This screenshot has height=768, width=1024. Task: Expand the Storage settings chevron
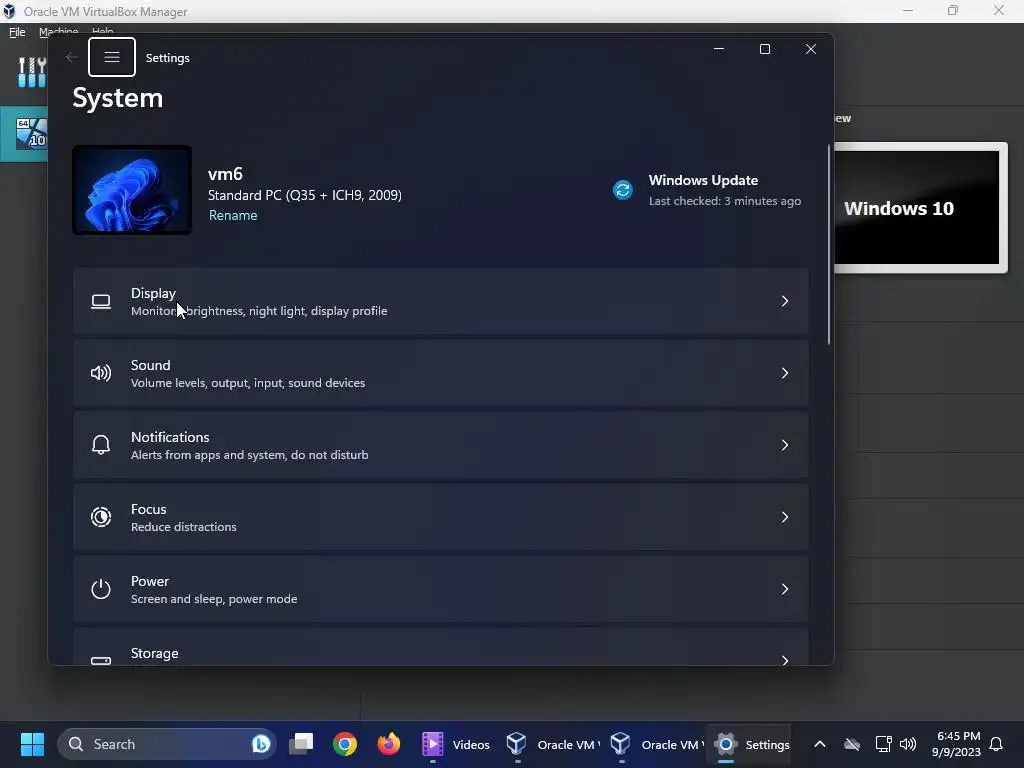pyautogui.click(x=784, y=660)
